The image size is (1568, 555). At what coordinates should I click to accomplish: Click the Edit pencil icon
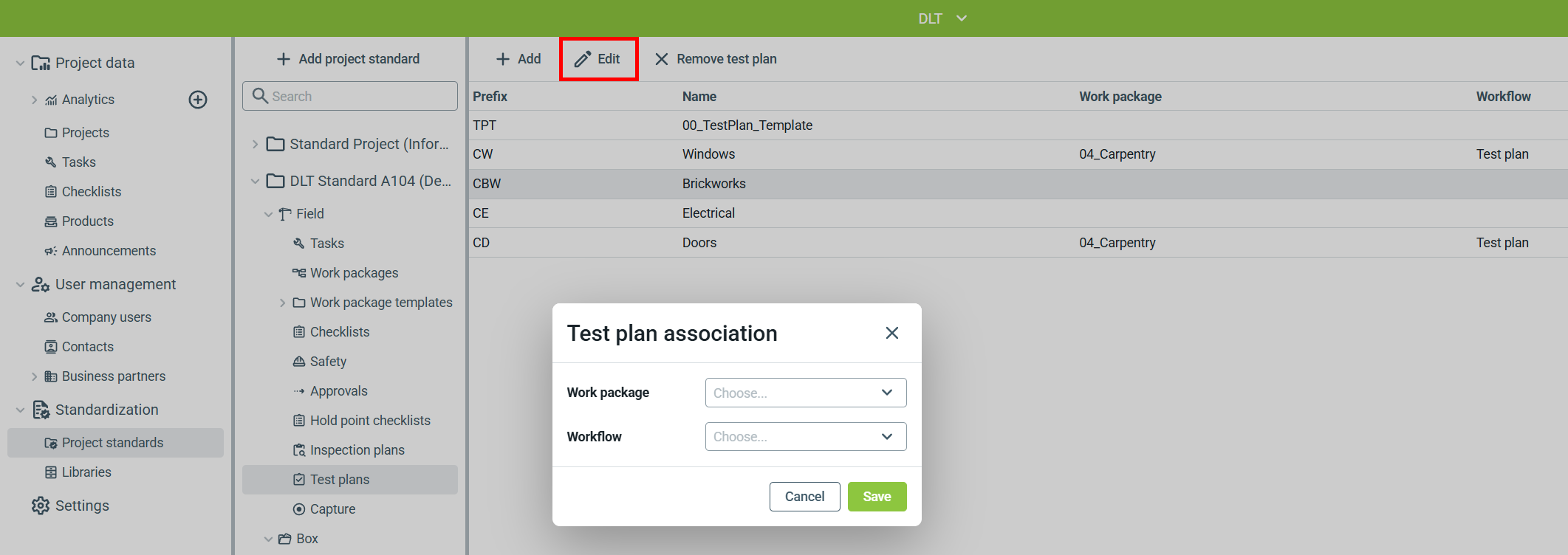point(583,59)
